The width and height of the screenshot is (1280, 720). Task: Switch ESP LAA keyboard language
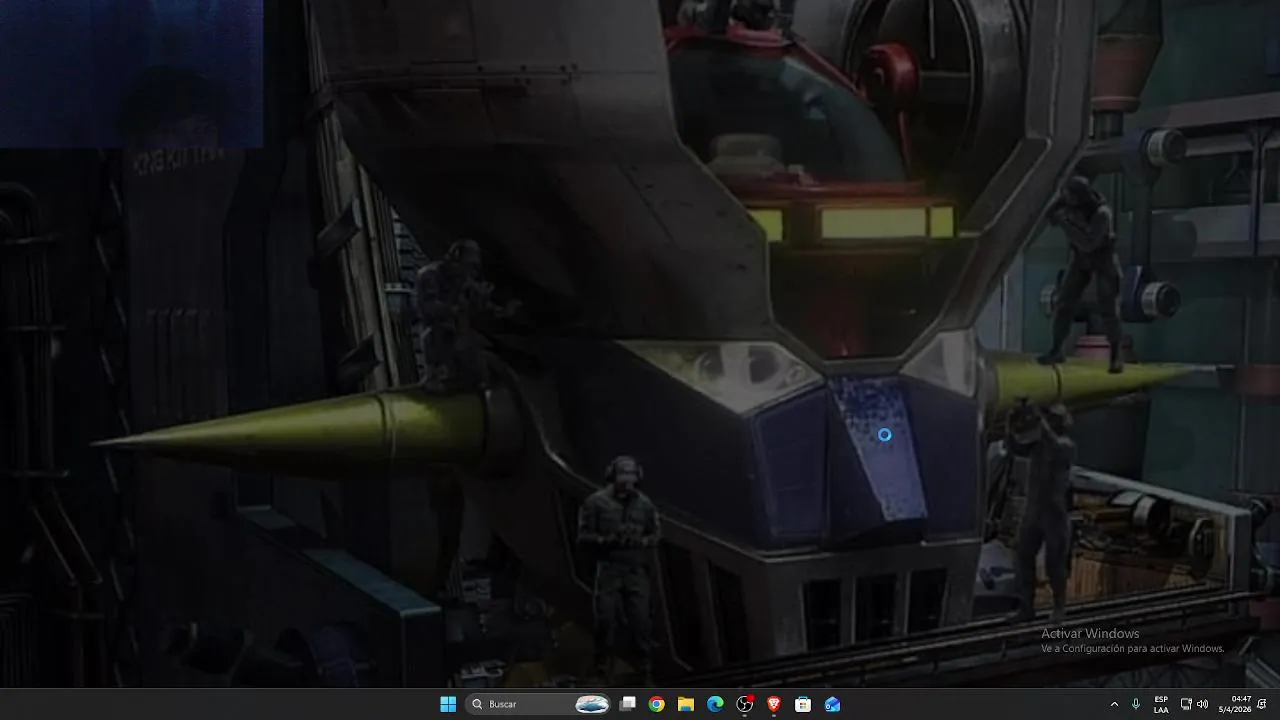pyautogui.click(x=1161, y=704)
